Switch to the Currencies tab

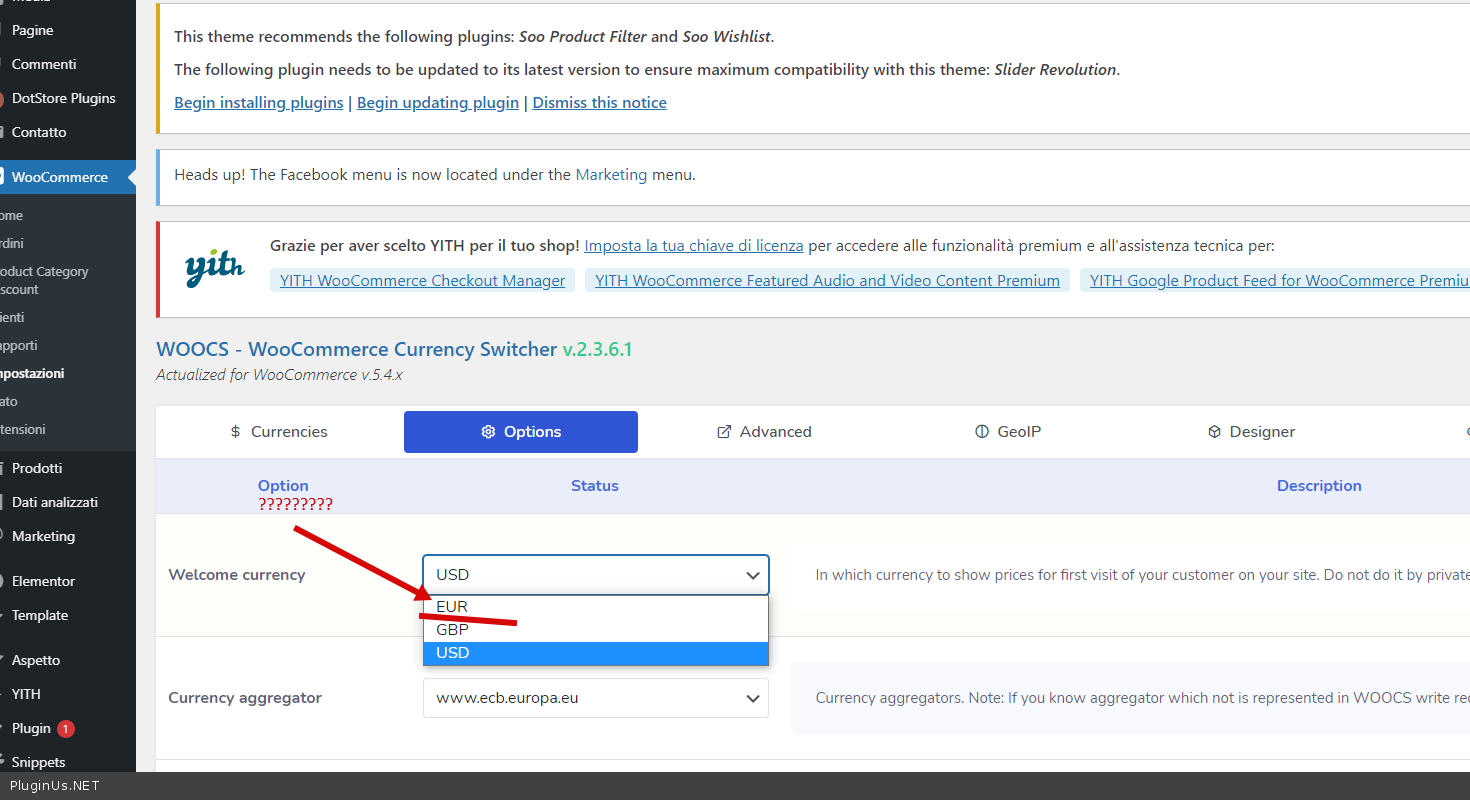279,432
